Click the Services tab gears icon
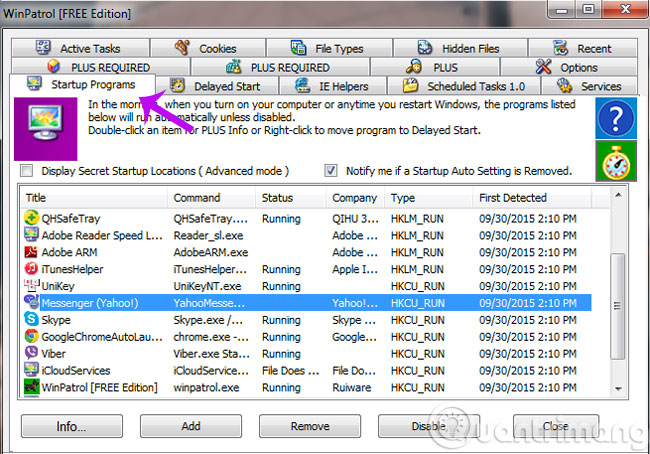Viewport: 650px width, 454px height. pos(564,86)
